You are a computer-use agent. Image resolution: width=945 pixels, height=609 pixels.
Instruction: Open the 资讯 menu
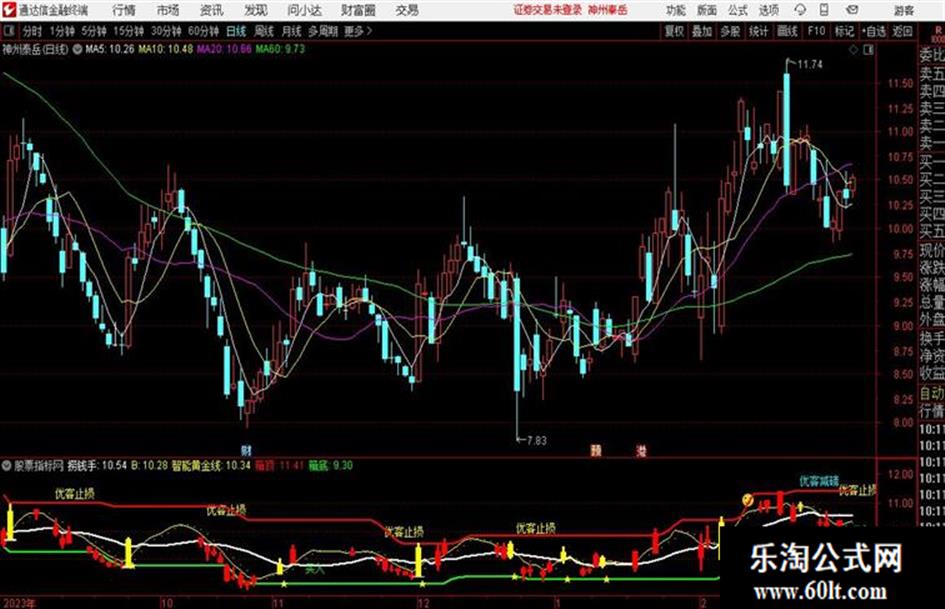point(212,10)
